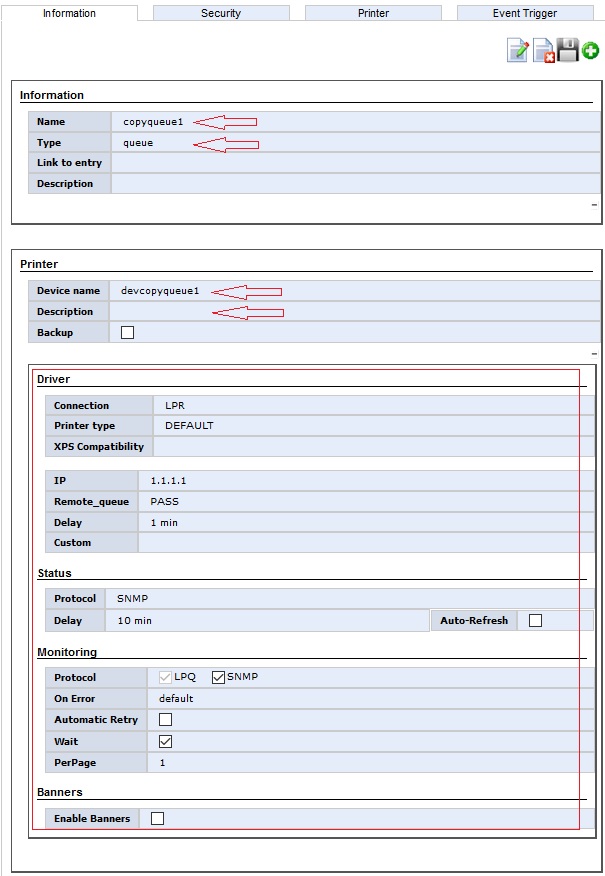
Task: Toggle the Auto-Refresh checkbox
Action: [x=535, y=621]
